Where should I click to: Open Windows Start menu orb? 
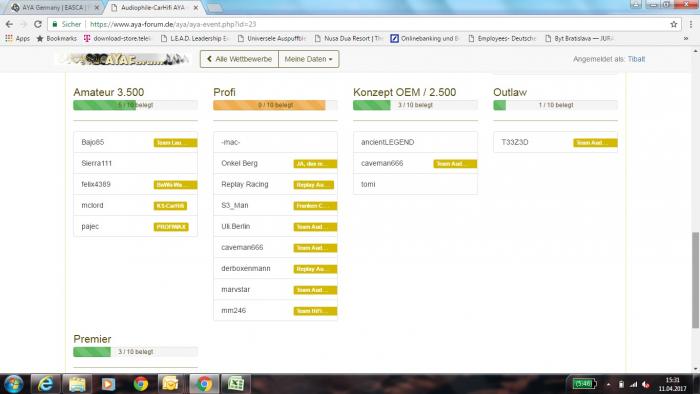tap(13, 384)
